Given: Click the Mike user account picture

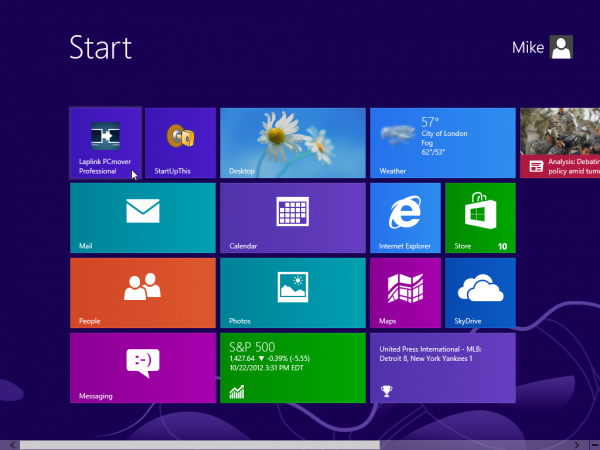Looking at the screenshot, I should (561, 47).
